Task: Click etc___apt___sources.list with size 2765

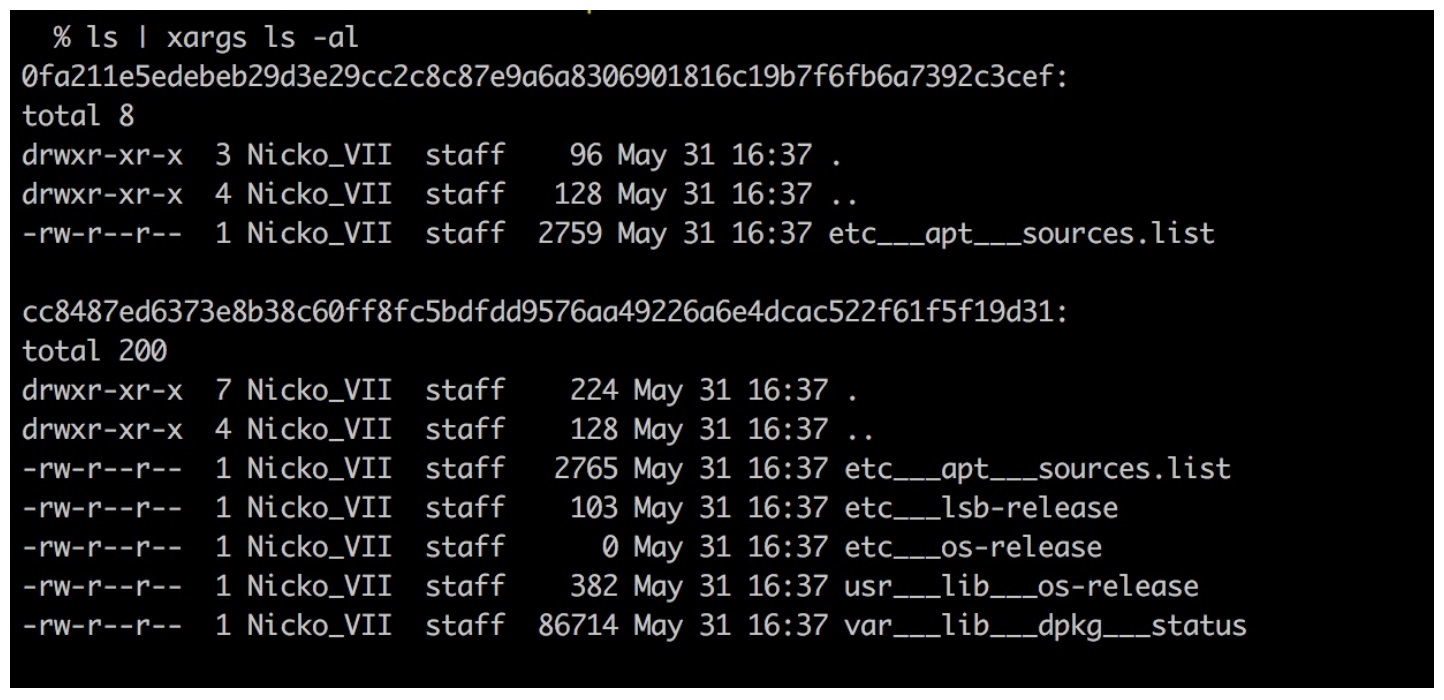Action: point(1037,469)
